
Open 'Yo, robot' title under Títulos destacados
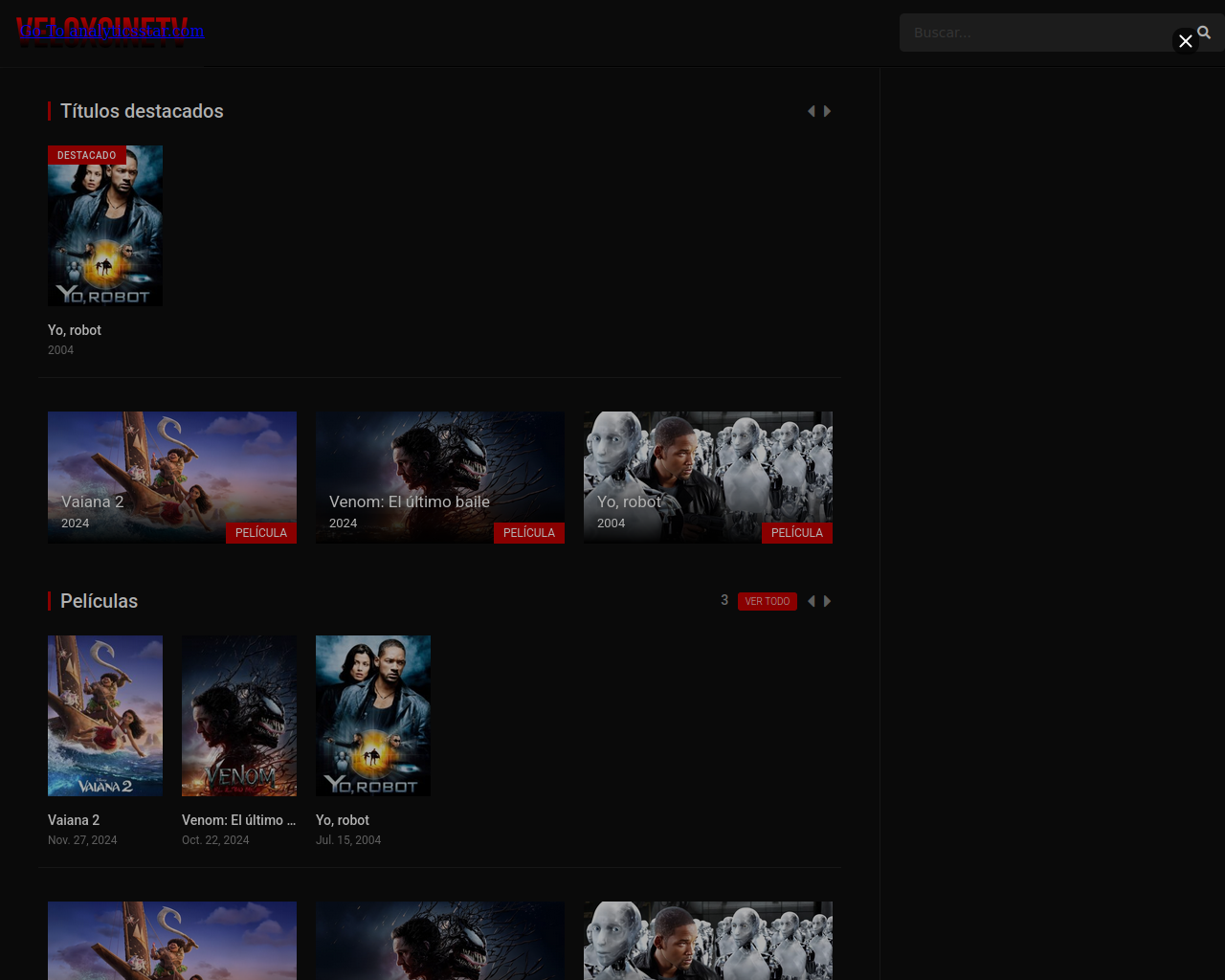coord(75,330)
